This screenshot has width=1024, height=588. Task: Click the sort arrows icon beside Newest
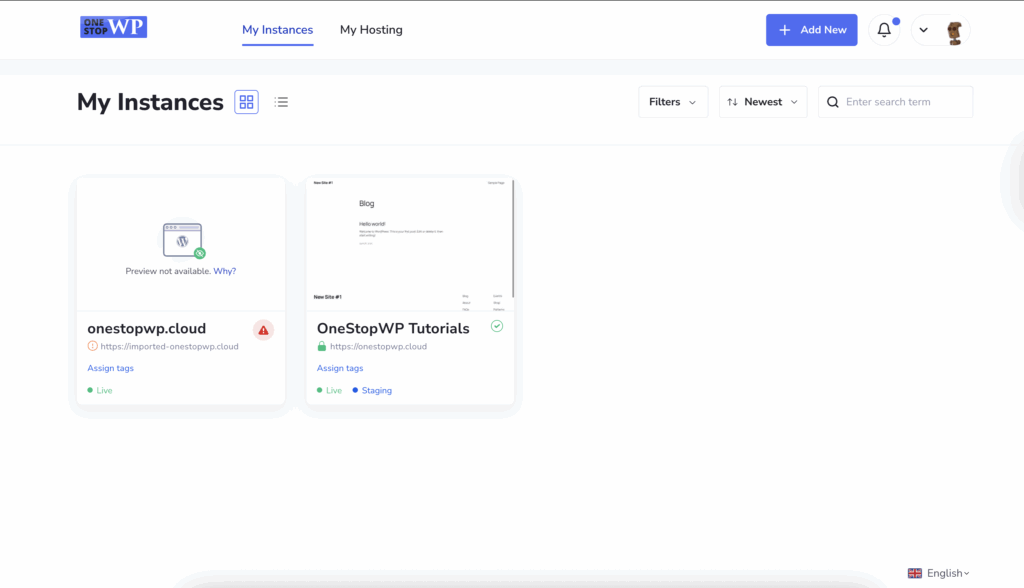click(732, 102)
